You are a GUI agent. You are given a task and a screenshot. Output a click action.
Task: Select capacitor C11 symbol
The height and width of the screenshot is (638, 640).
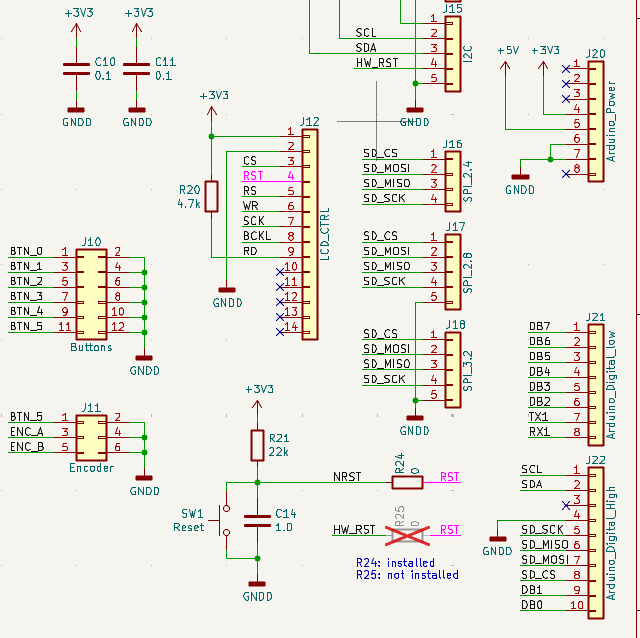point(137,69)
